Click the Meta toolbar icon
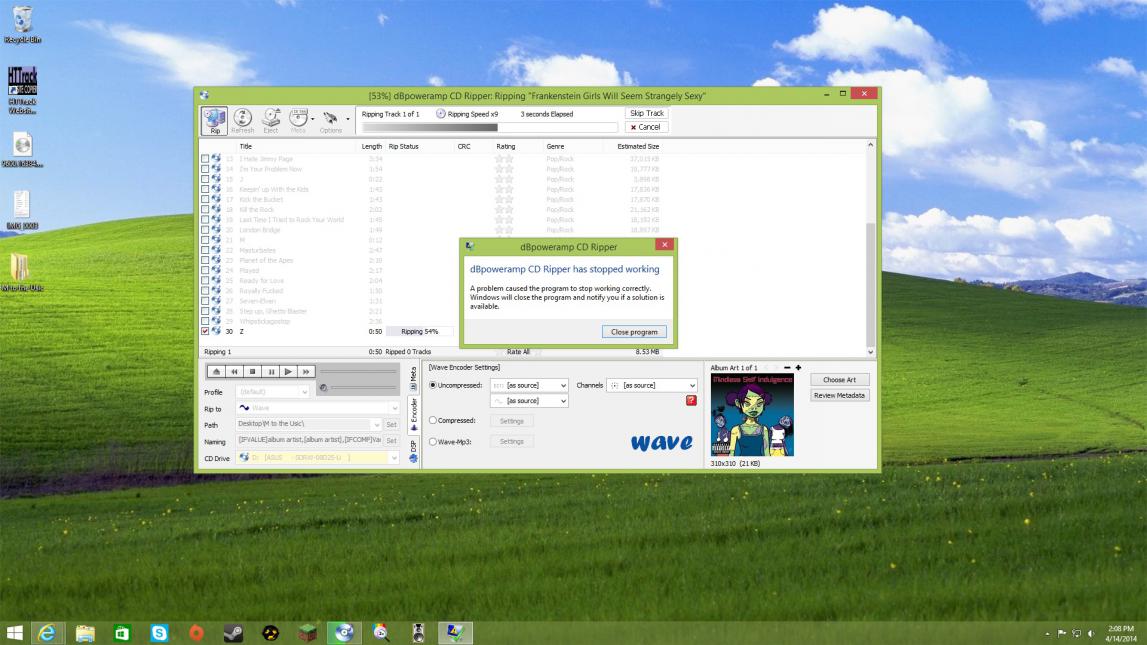This screenshot has height=645, width=1147. pyautogui.click(x=298, y=121)
